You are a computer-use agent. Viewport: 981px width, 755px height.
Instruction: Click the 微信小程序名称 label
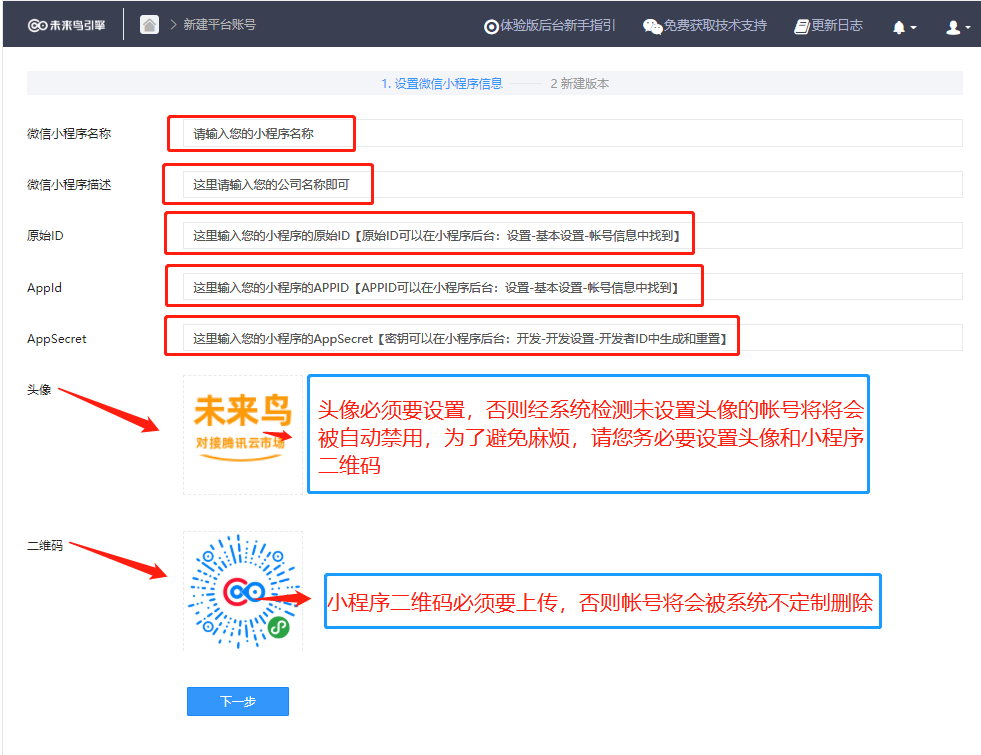pos(69,133)
